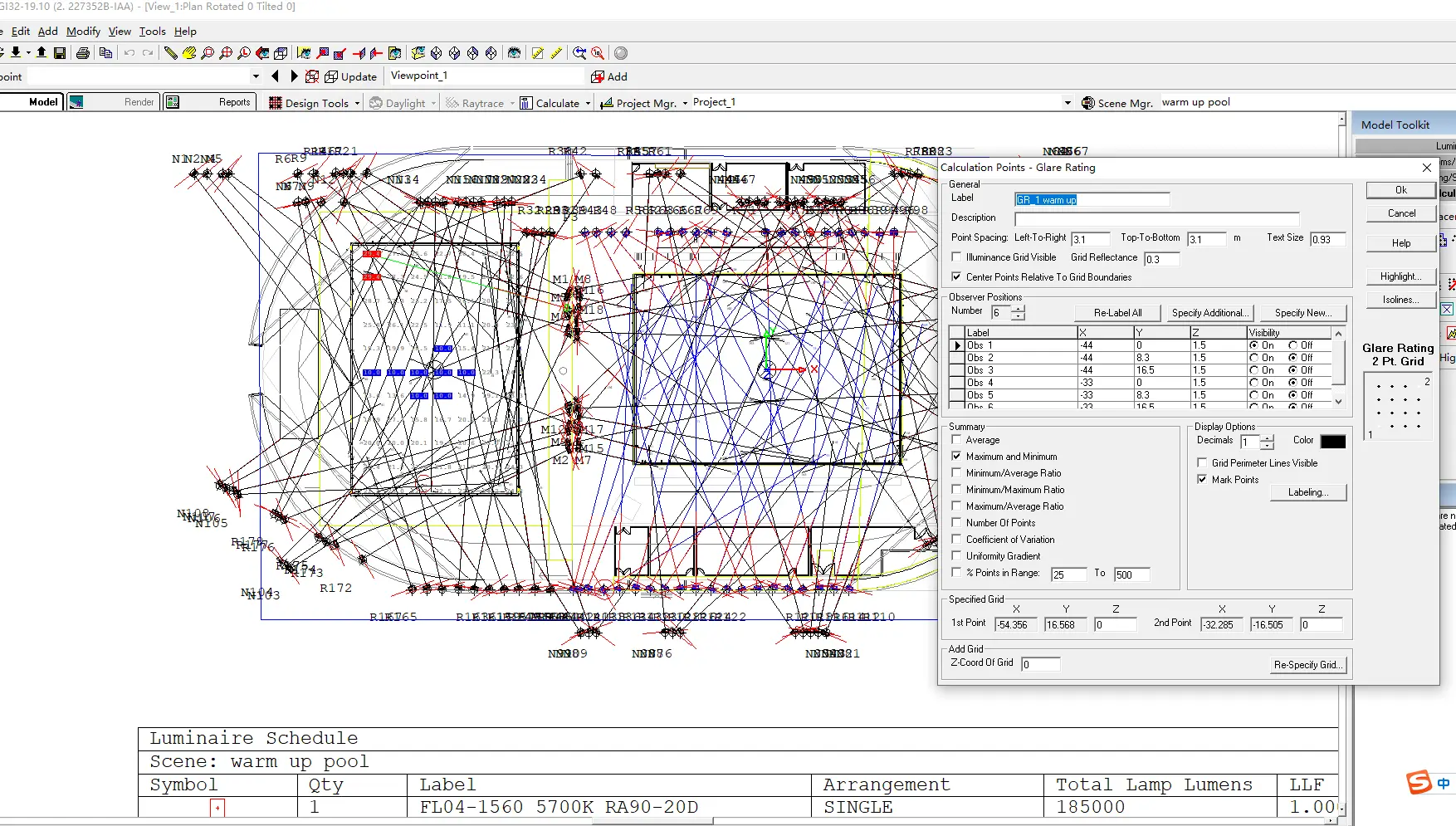Open the Design Tools dropdown arrow
Viewport: 1456px width, 826px height.
[357, 104]
